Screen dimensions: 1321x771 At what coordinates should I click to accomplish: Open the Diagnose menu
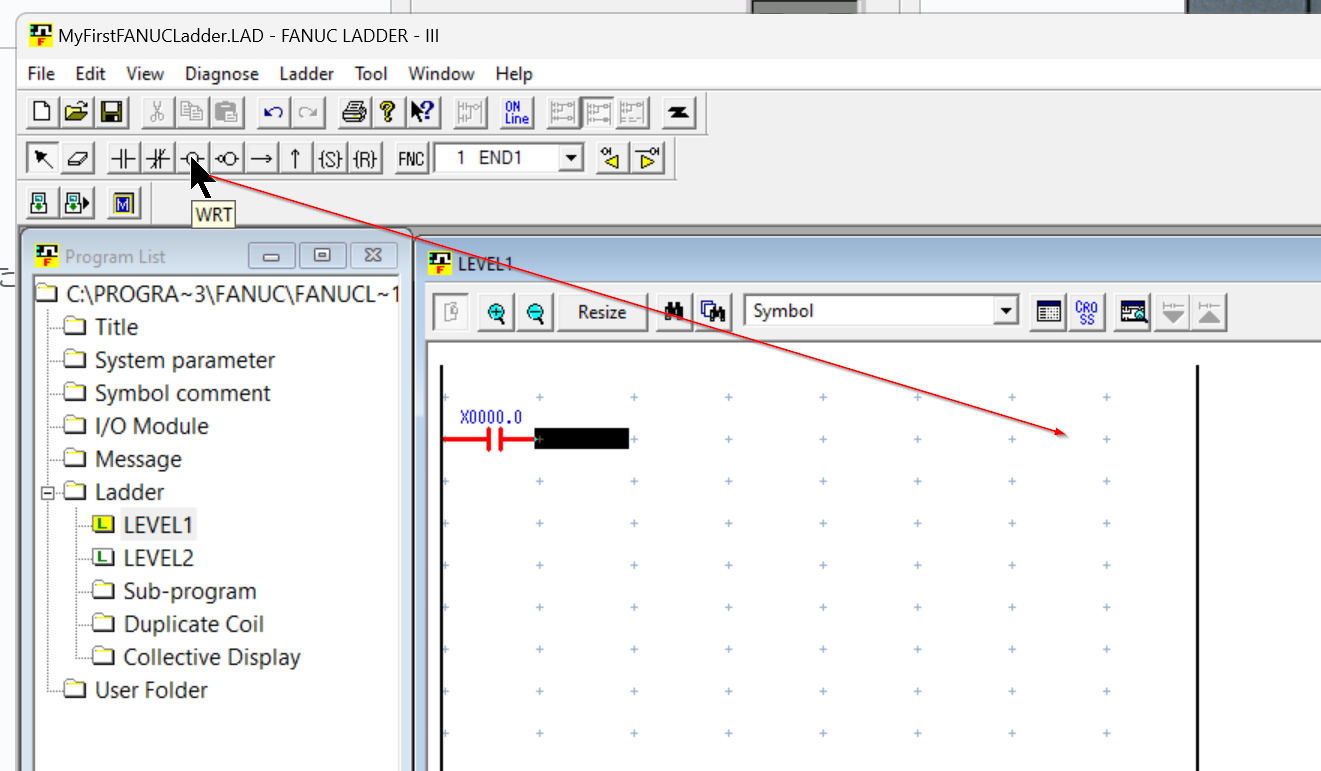click(222, 74)
